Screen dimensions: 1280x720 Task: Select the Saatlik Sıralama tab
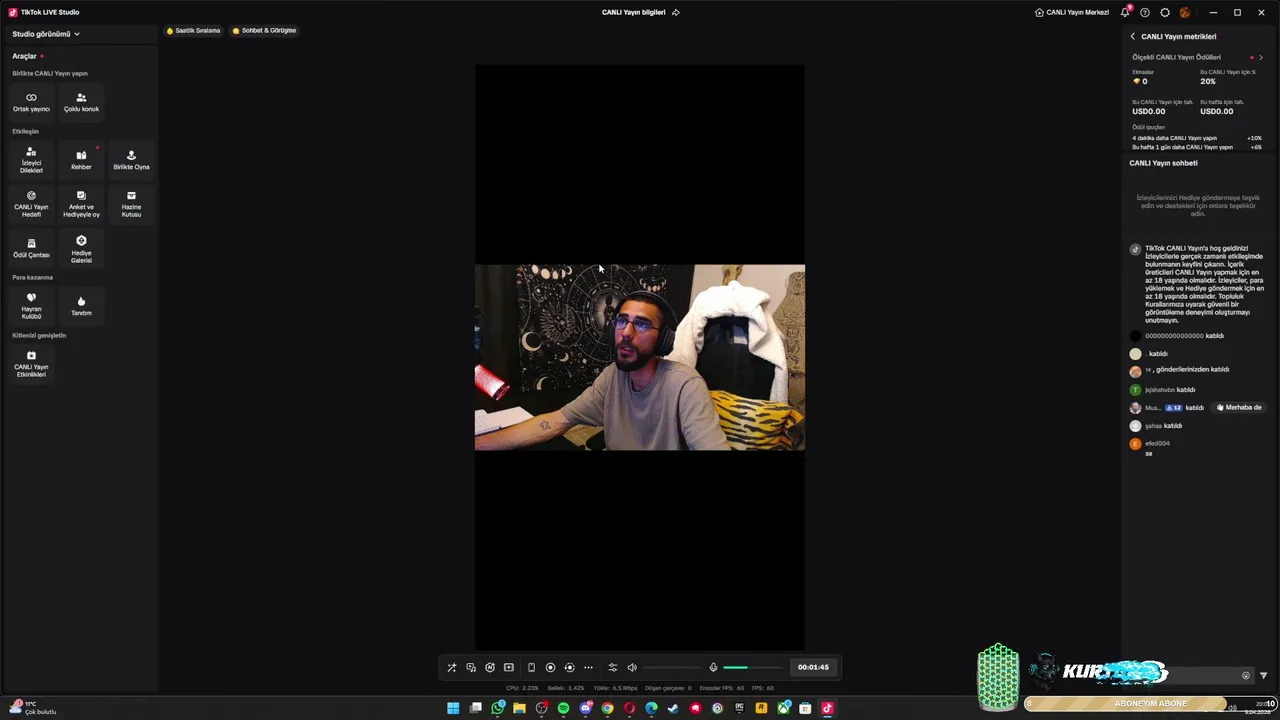[194, 30]
